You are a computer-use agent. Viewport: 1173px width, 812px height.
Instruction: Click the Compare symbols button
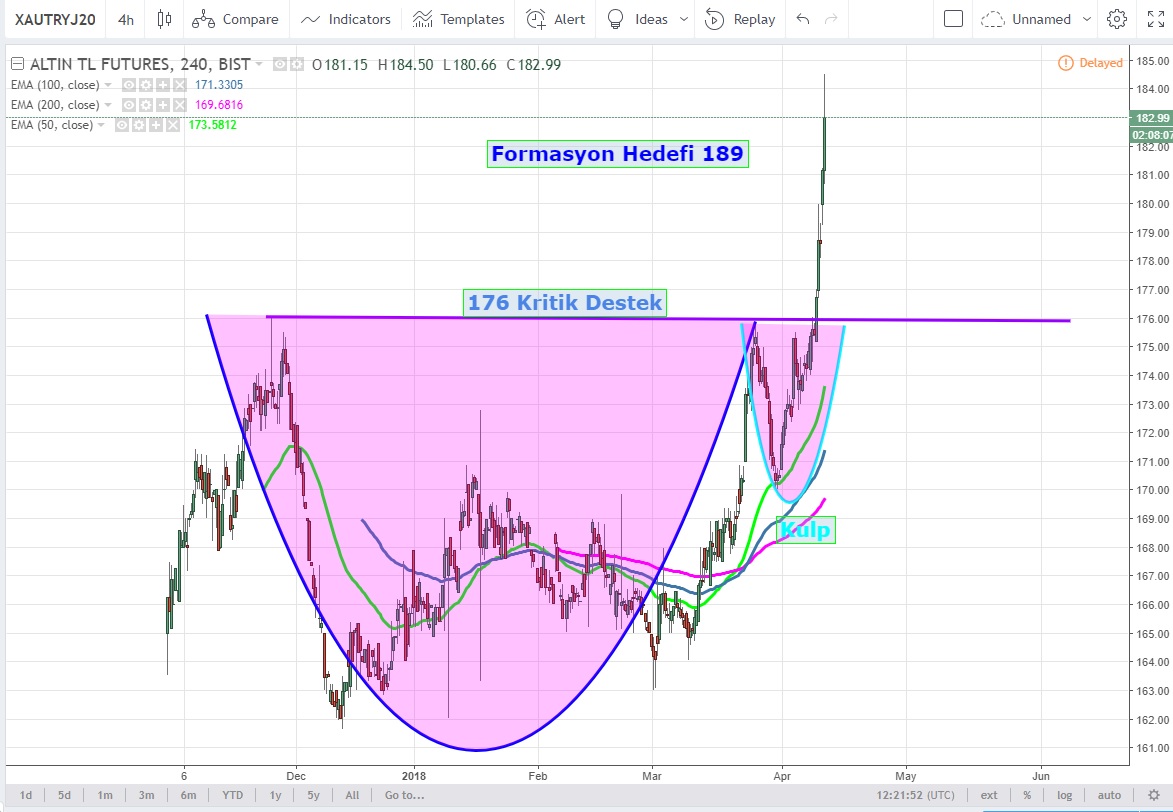point(238,19)
